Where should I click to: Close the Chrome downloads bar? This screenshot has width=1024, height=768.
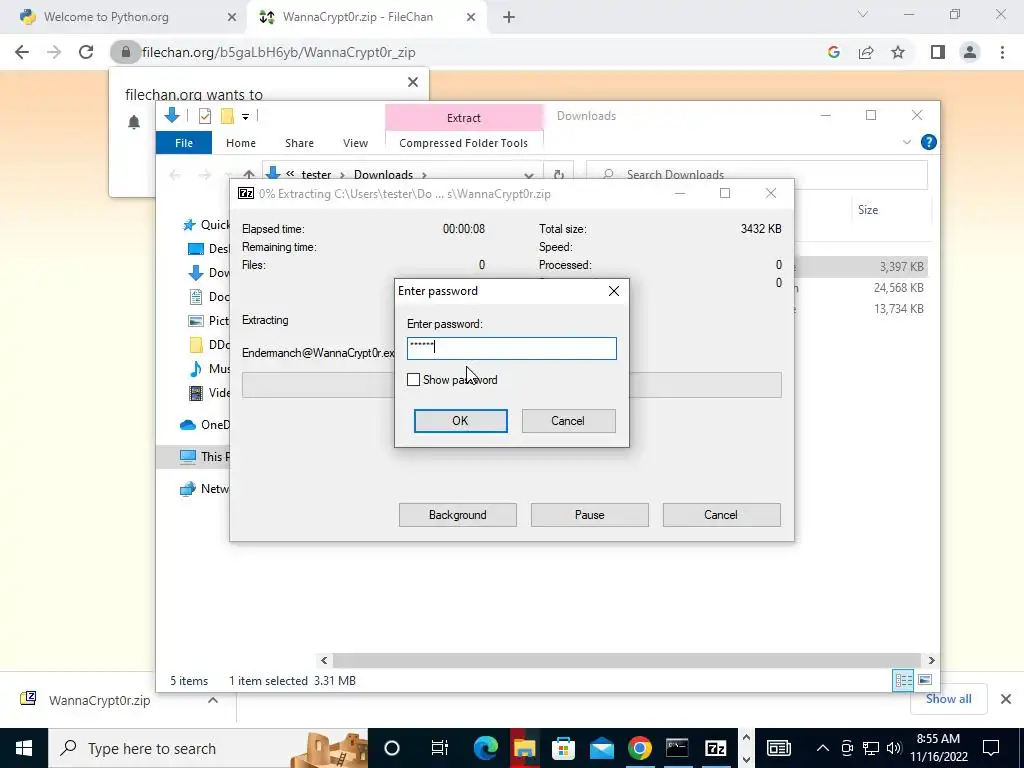pyautogui.click(x=1006, y=699)
